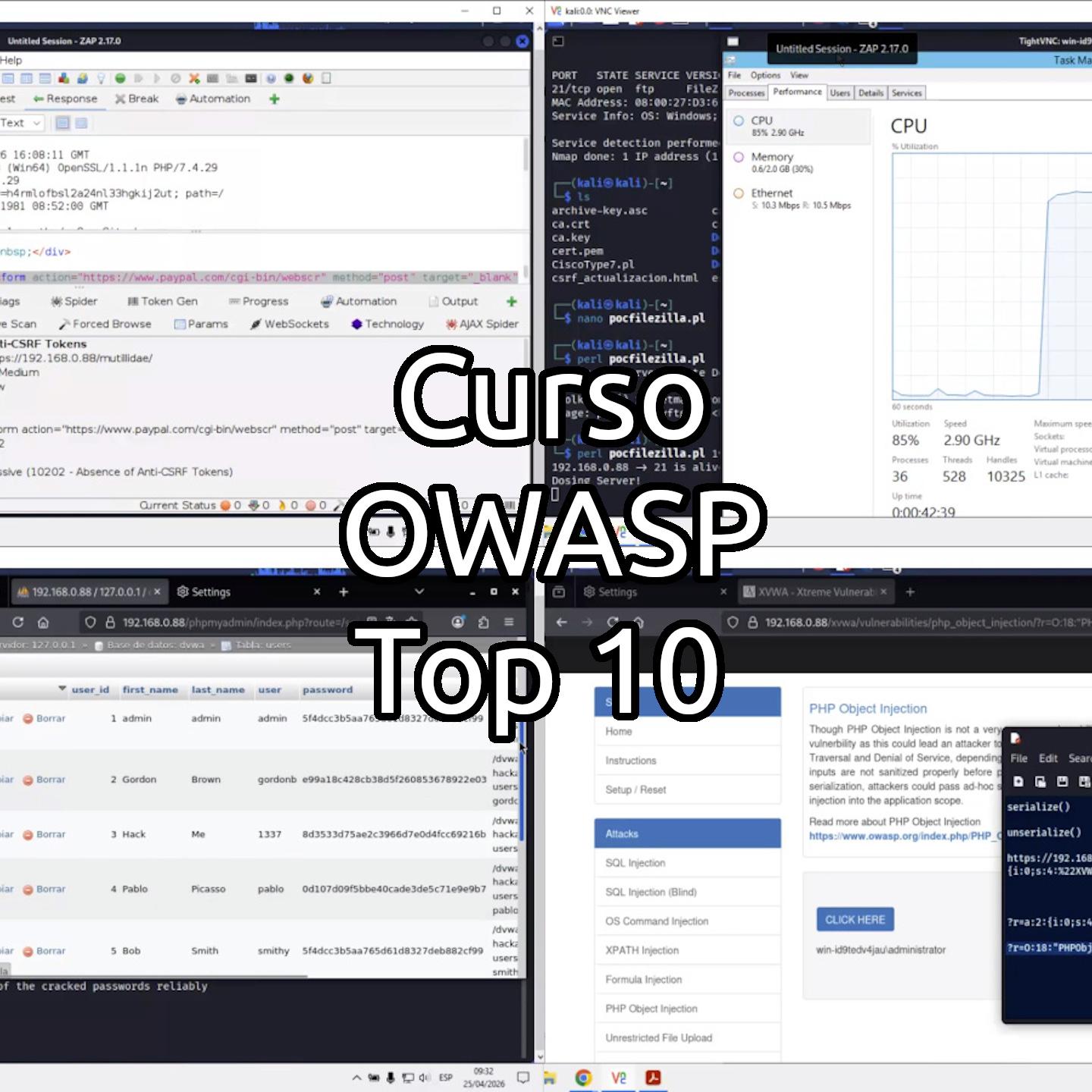Select the Memory performance item
The height and width of the screenshot is (1092, 1092).
click(x=799, y=162)
